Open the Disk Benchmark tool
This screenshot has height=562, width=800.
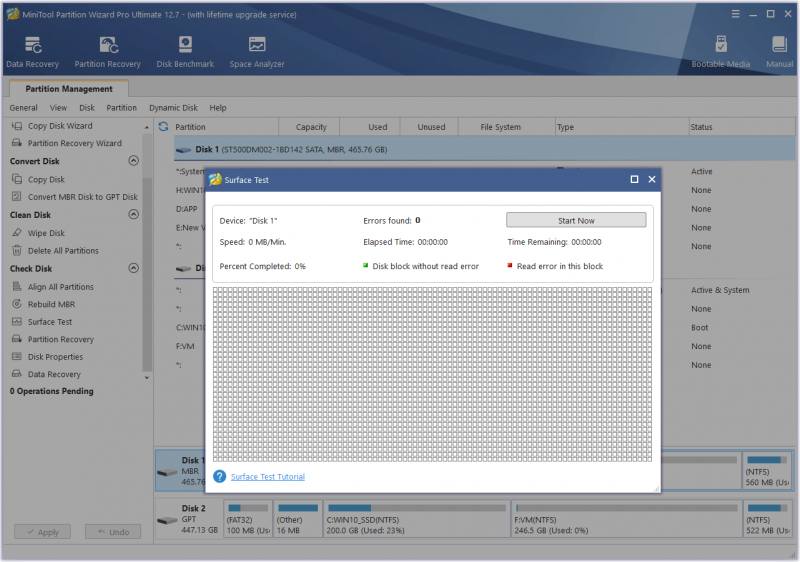point(185,52)
